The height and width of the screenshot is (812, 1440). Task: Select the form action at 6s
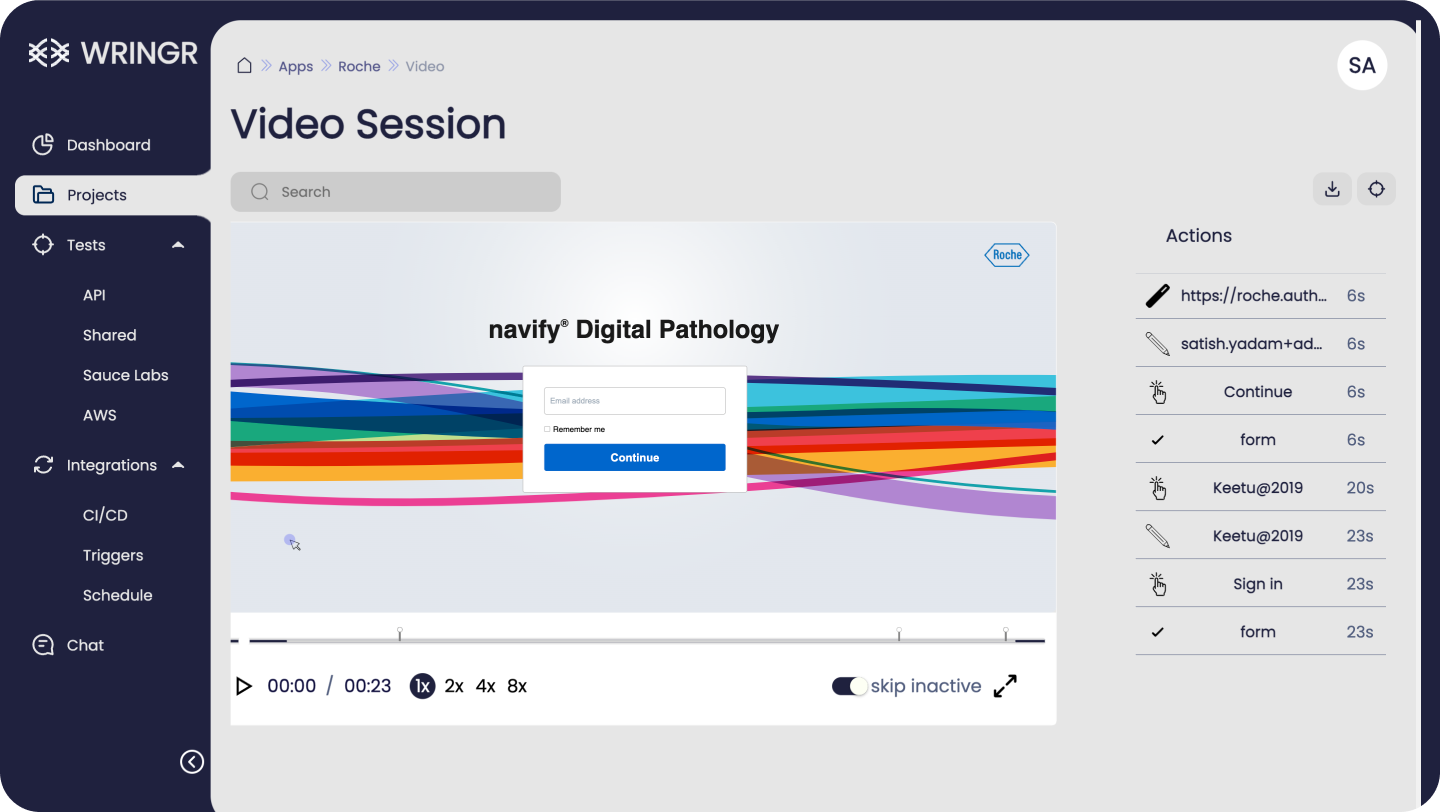(1261, 439)
